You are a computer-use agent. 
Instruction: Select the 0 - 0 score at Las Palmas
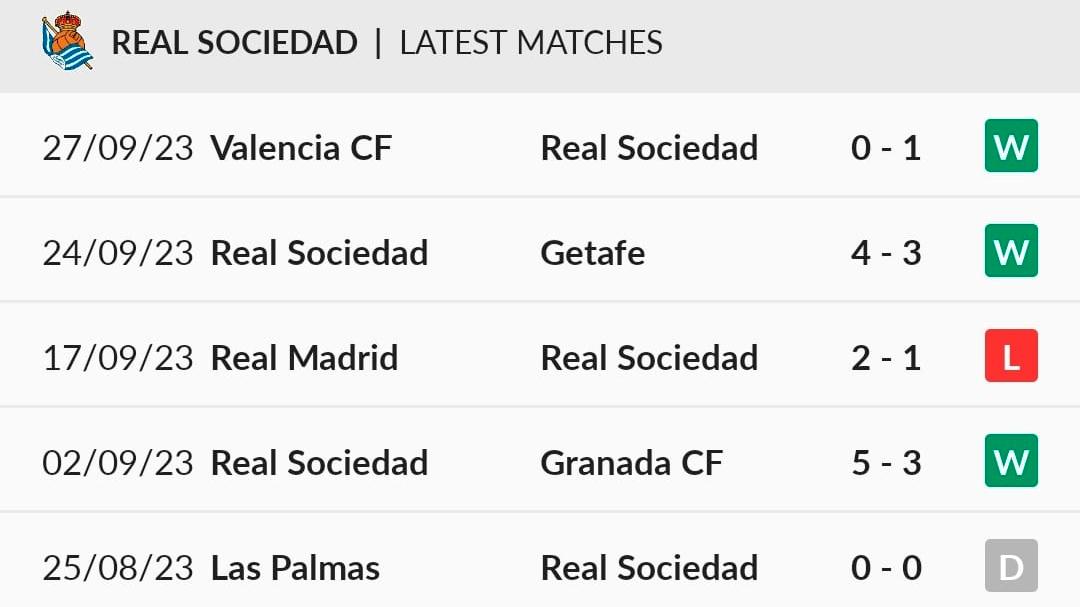point(886,568)
